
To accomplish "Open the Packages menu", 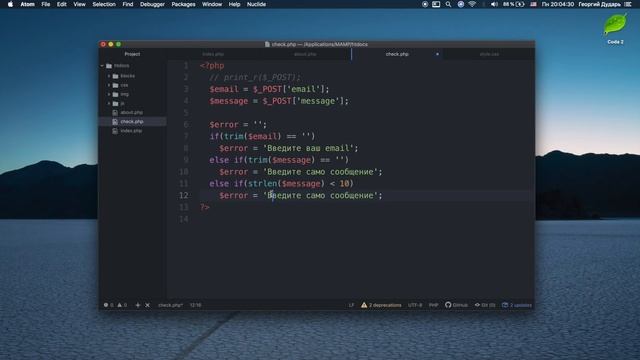I will [183, 4].
